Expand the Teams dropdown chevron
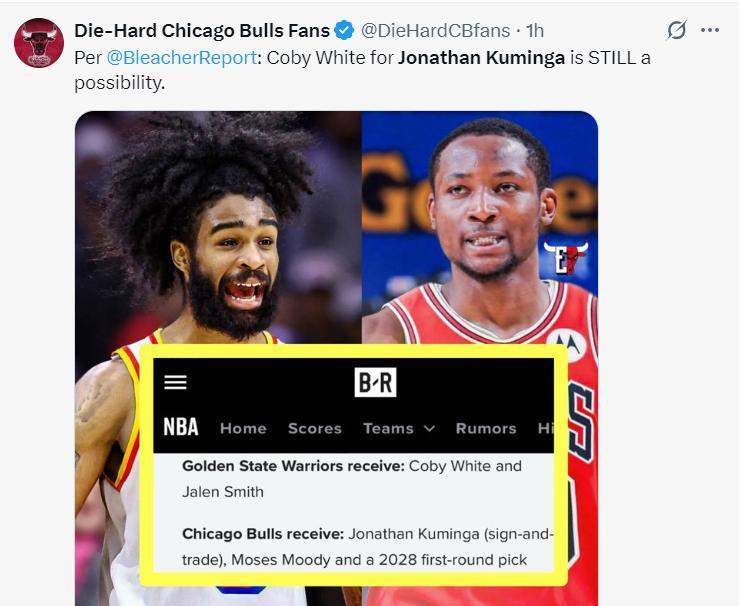 pos(429,428)
